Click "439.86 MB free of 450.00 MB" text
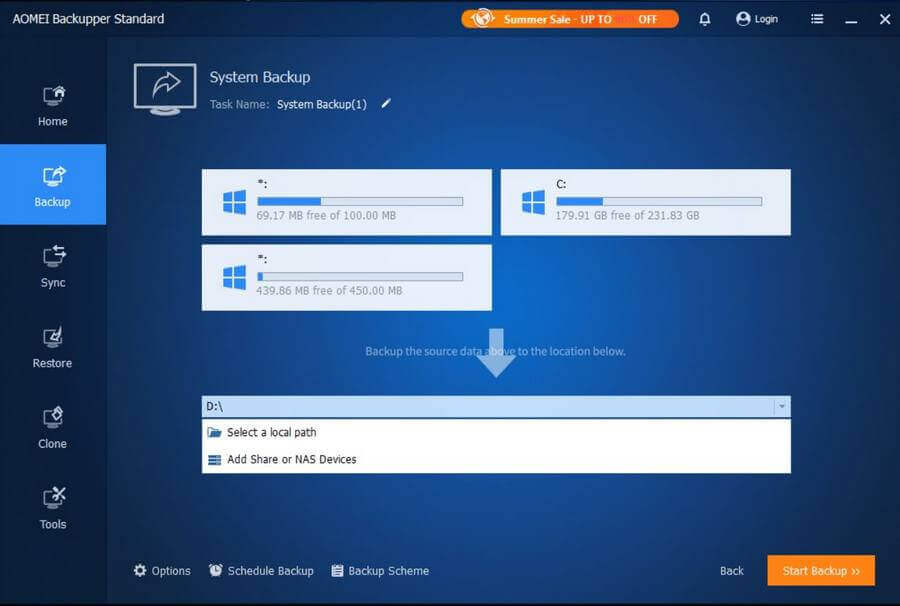900x606 pixels. 329,291
